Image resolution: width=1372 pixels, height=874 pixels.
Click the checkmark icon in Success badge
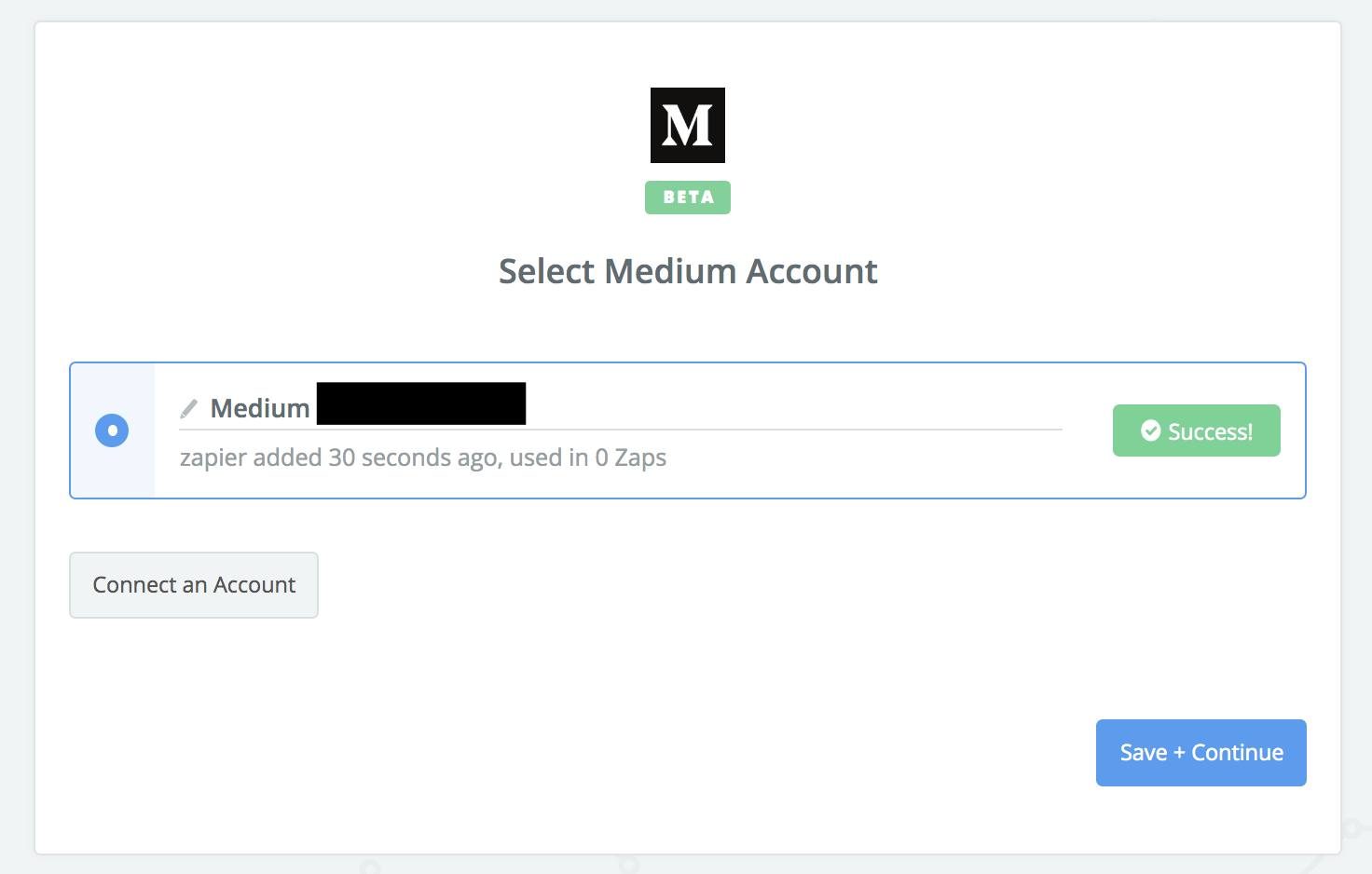click(1151, 430)
